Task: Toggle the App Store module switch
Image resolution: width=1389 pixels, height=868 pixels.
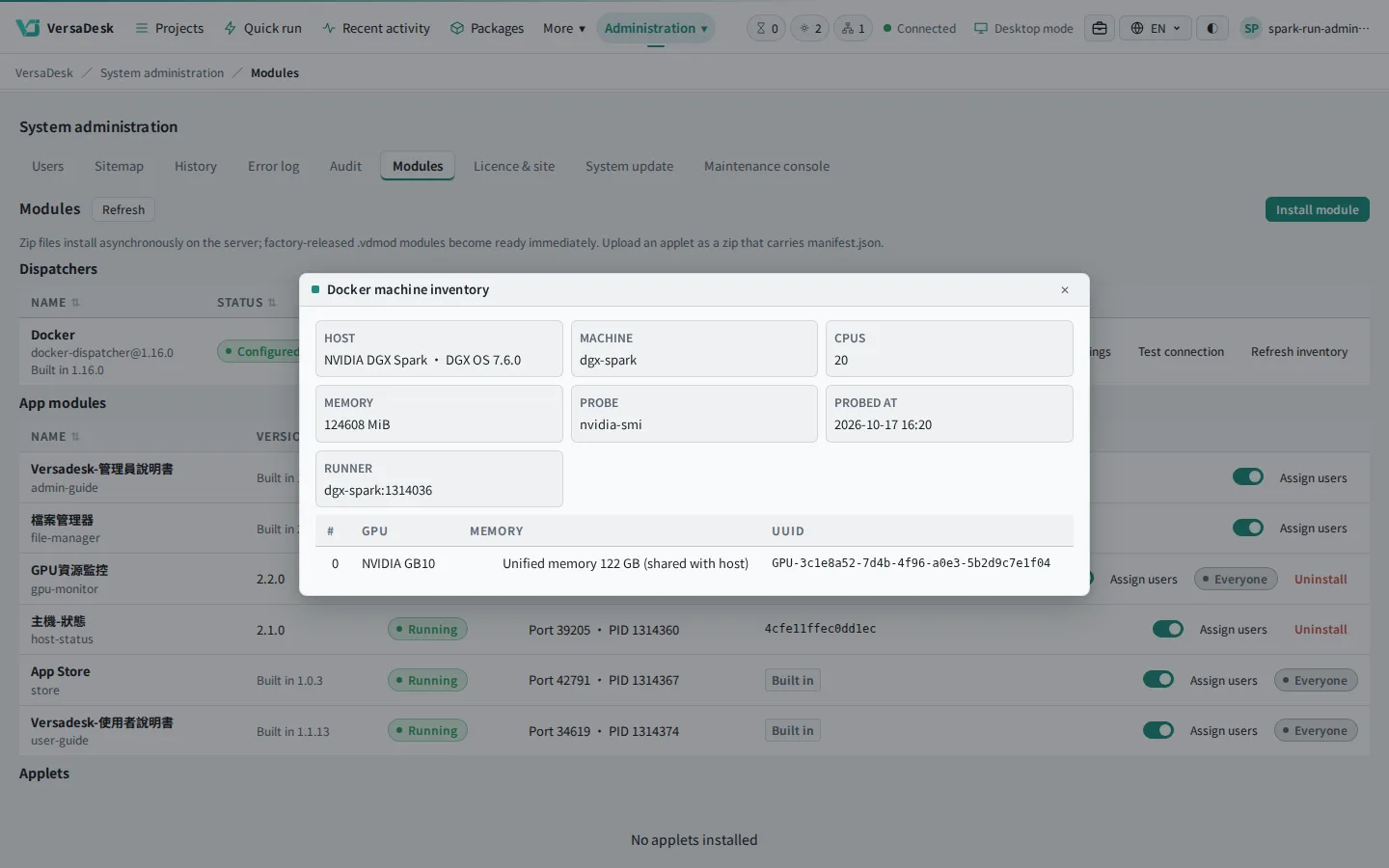Action: [x=1158, y=679]
